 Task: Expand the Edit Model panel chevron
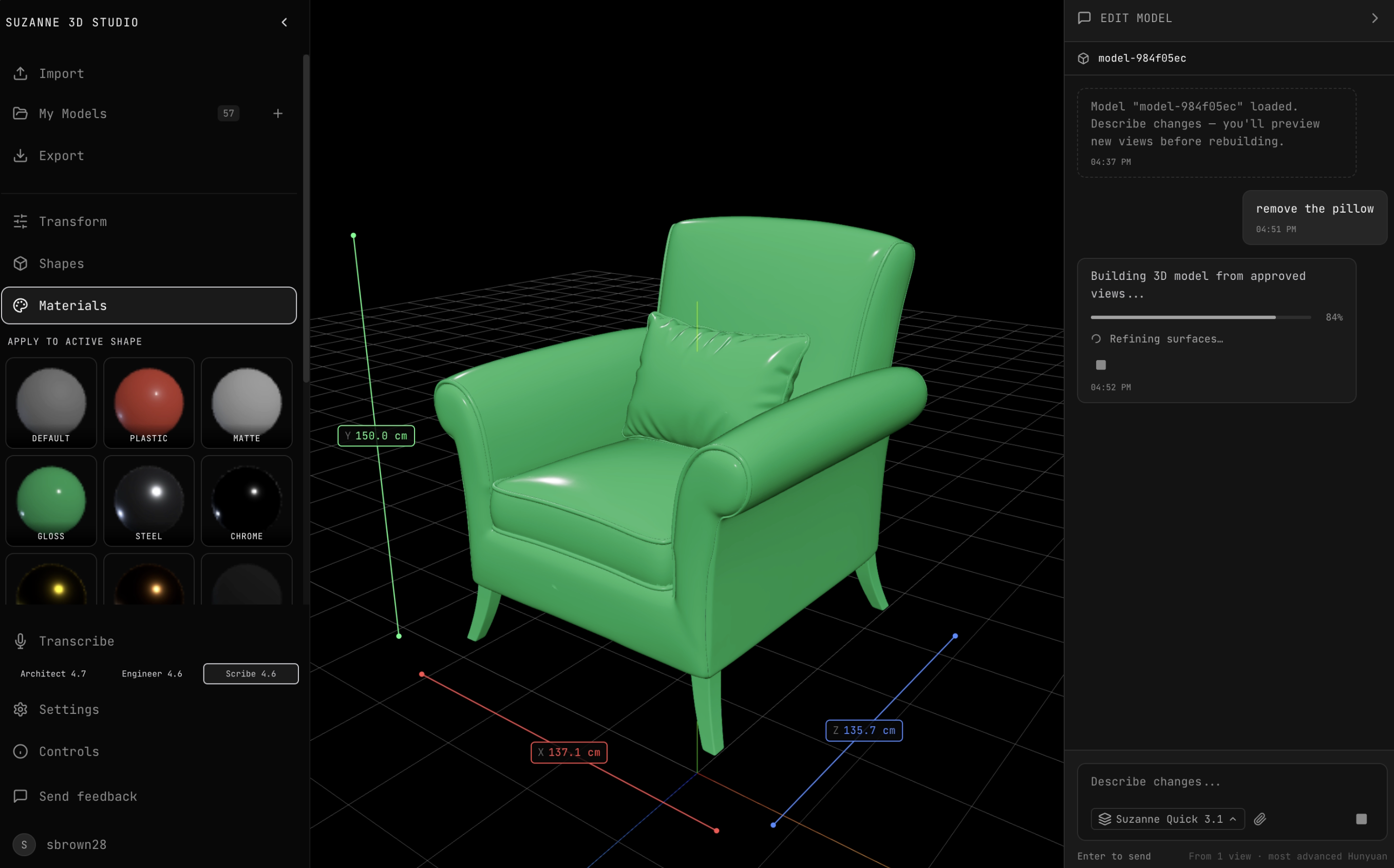coord(1374,18)
